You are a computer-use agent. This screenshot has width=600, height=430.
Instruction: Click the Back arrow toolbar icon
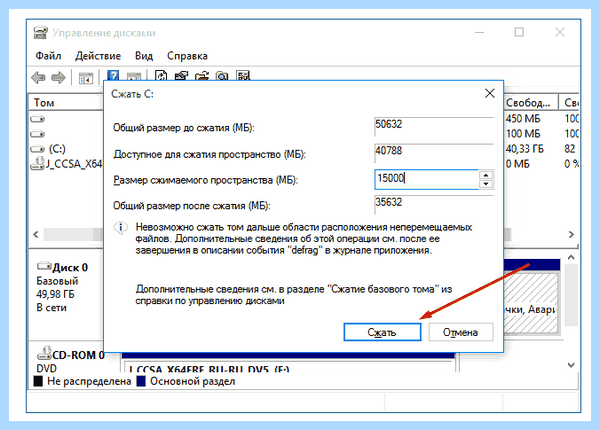tap(38, 78)
